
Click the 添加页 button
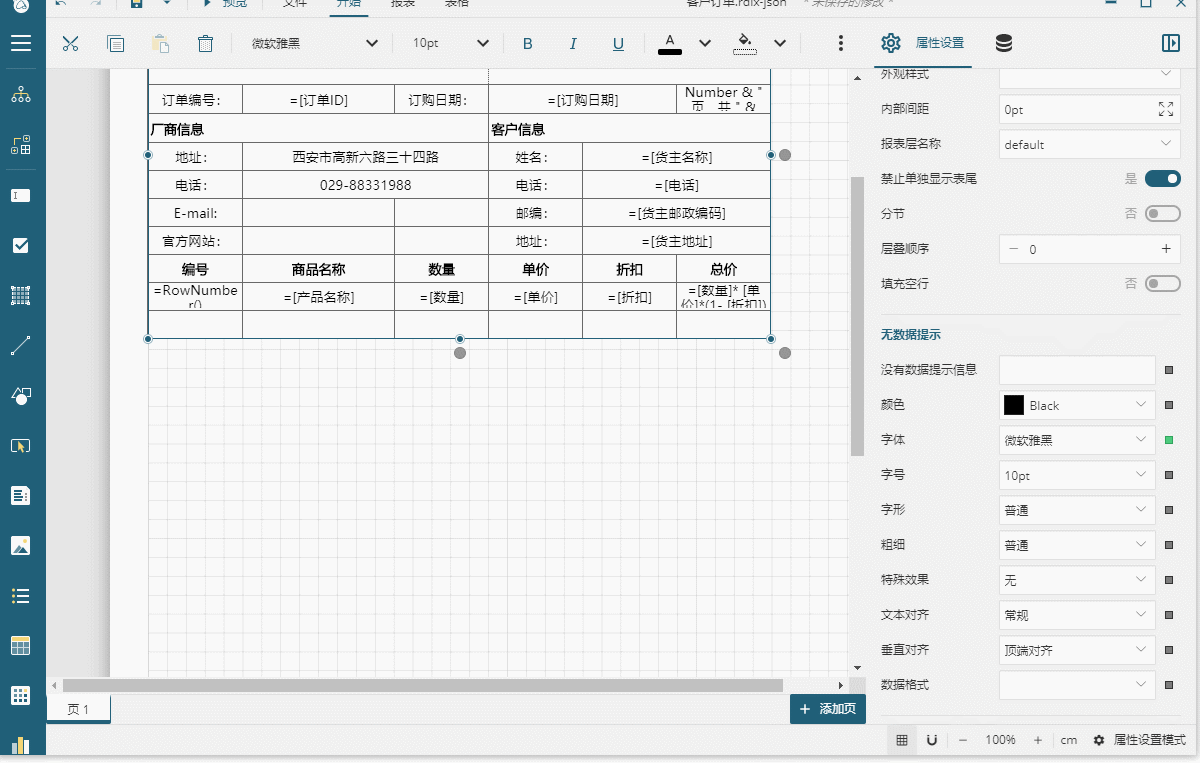click(x=828, y=709)
